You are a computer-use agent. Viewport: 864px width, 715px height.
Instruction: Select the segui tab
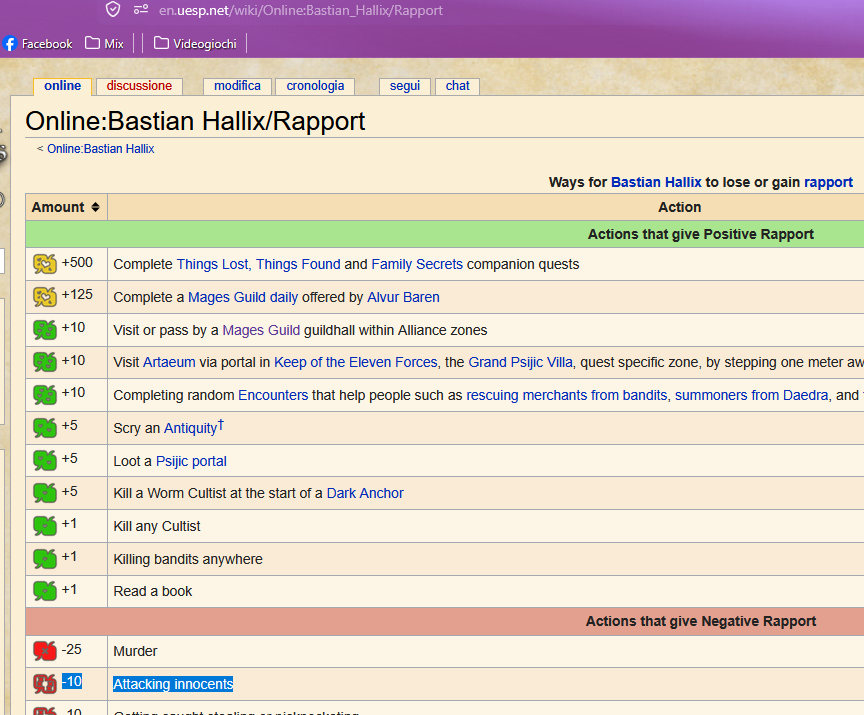(x=405, y=86)
